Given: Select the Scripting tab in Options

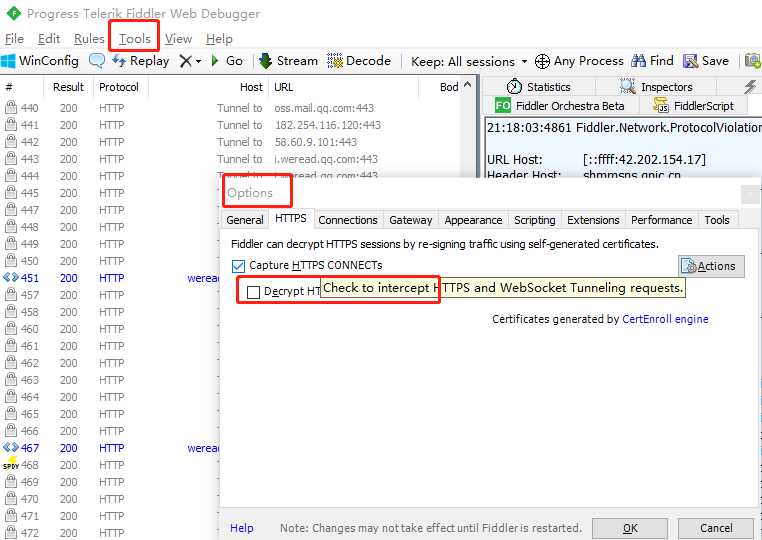Looking at the screenshot, I should (535, 220).
